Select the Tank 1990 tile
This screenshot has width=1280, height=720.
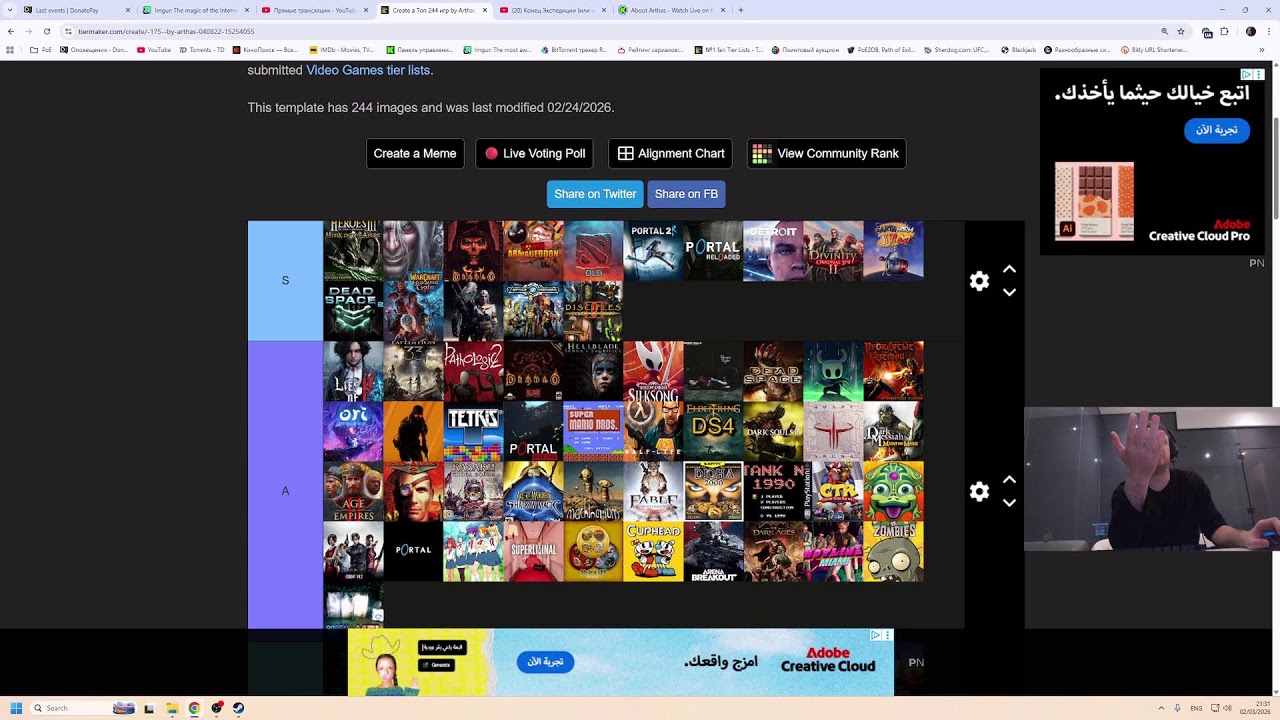(773, 491)
